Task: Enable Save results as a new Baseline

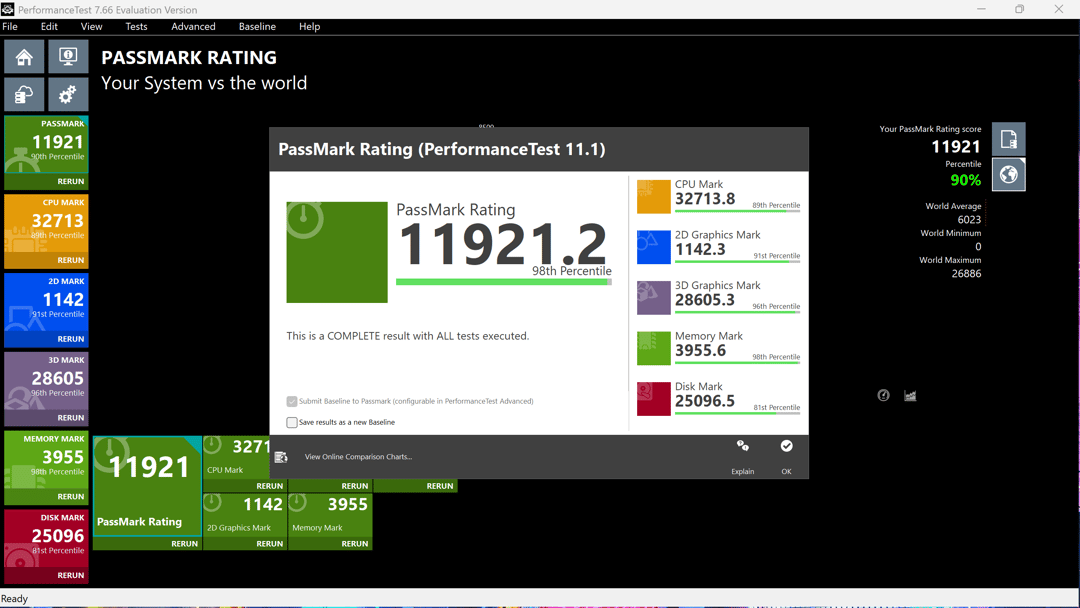Action: tap(292, 422)
